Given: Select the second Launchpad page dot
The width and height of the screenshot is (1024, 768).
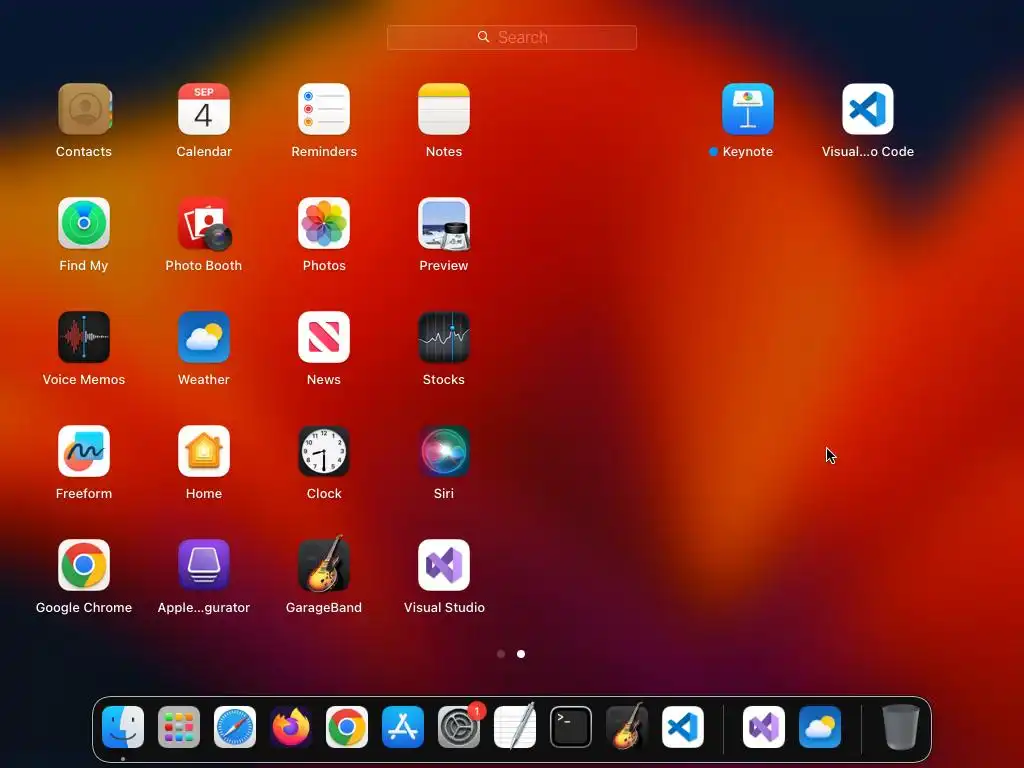Looking at the screenshot, I should pos(521,654).
